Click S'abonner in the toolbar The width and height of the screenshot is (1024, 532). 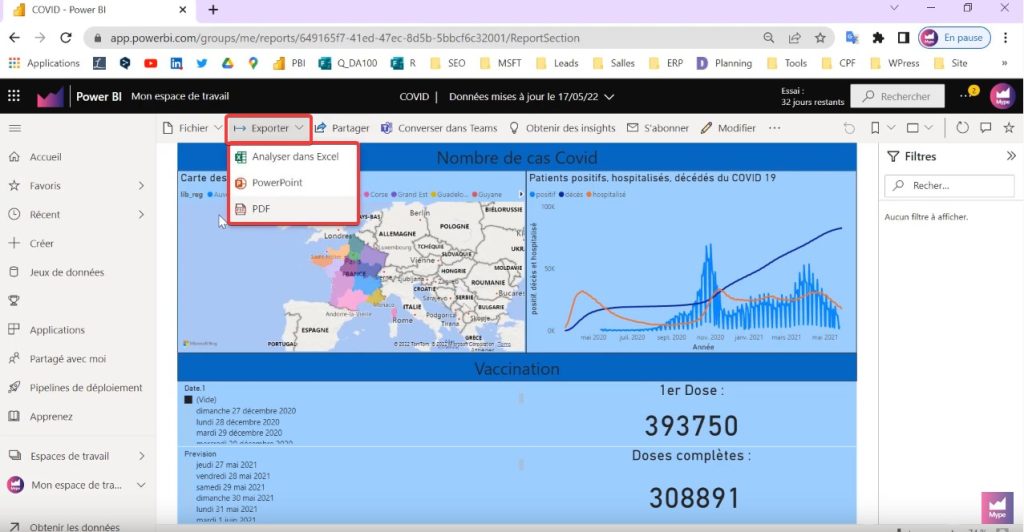(658, 128)
